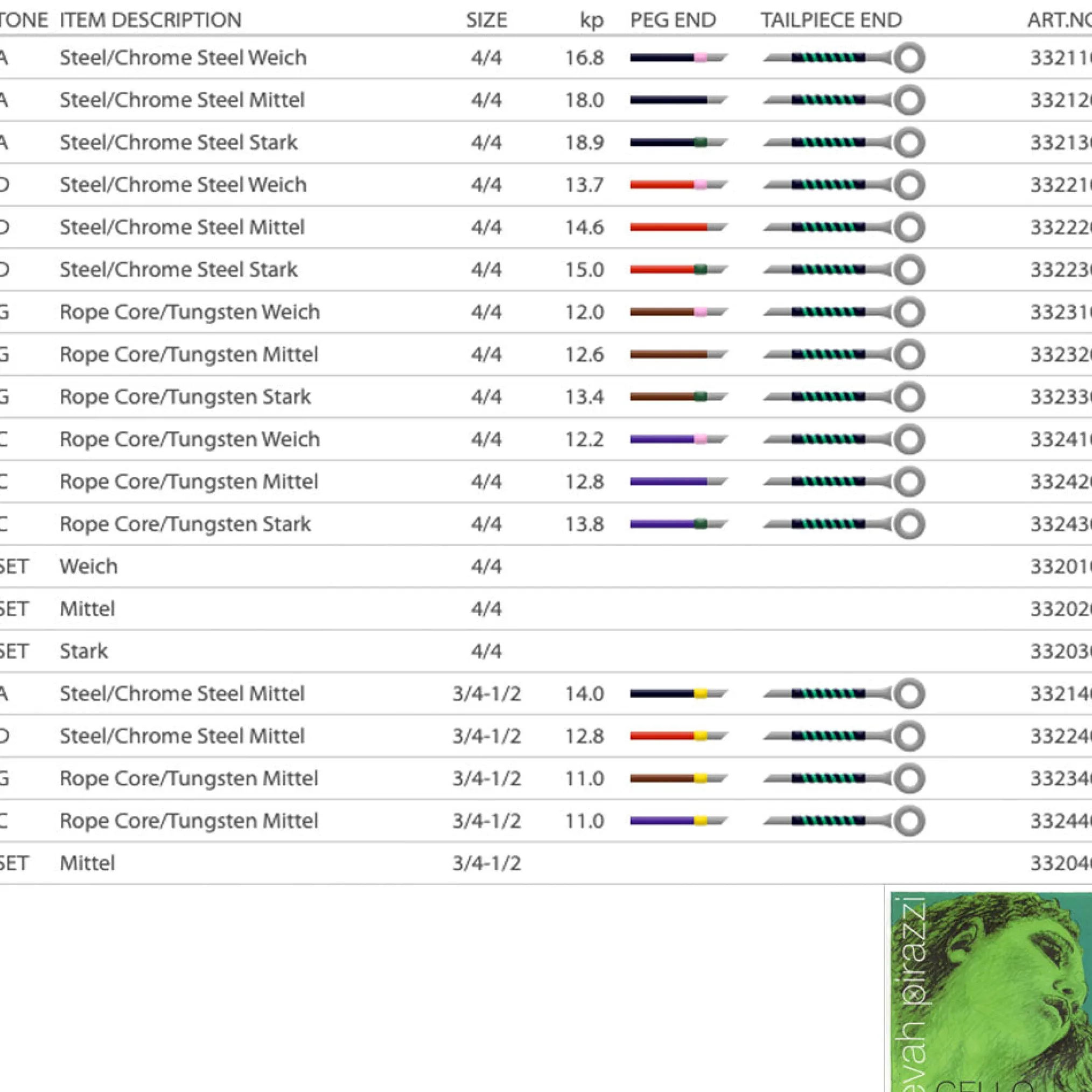The width and height of the screenshot is (1092, 1092).
Task: Select the SET Weich 4/4 row
Action: tap(89, 566)
